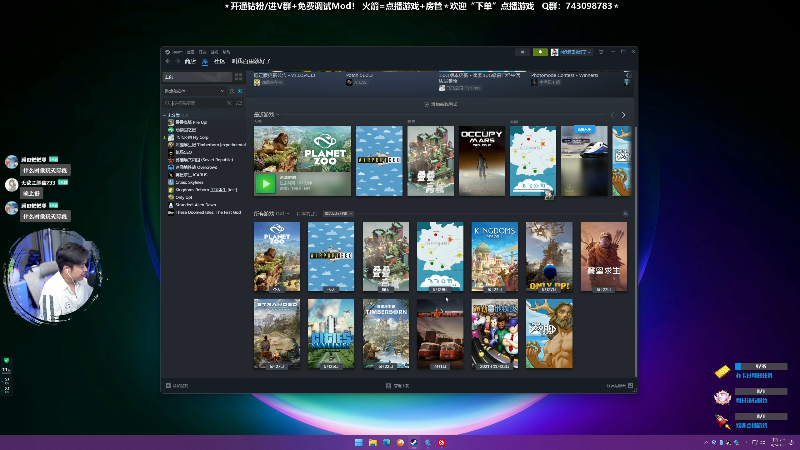Go back with the Steam back arrow
This screenshot has height=450, width=800.
pos(168,61)
